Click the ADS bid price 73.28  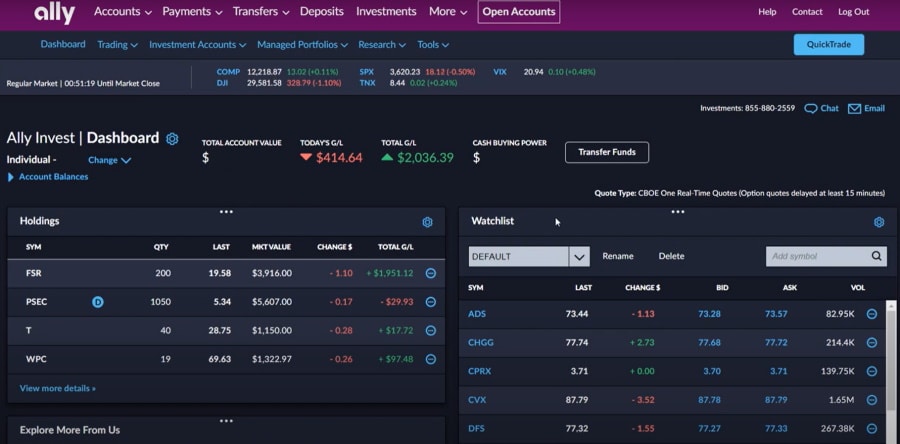tap(709, 314)
